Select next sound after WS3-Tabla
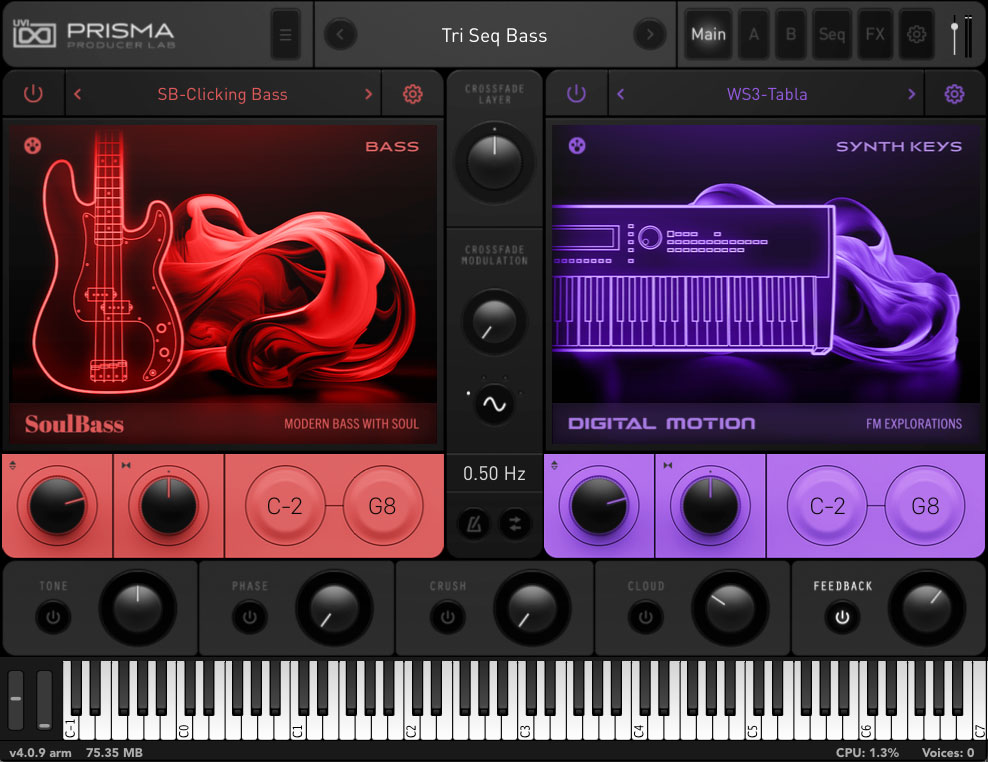 [x=911, y=94]
